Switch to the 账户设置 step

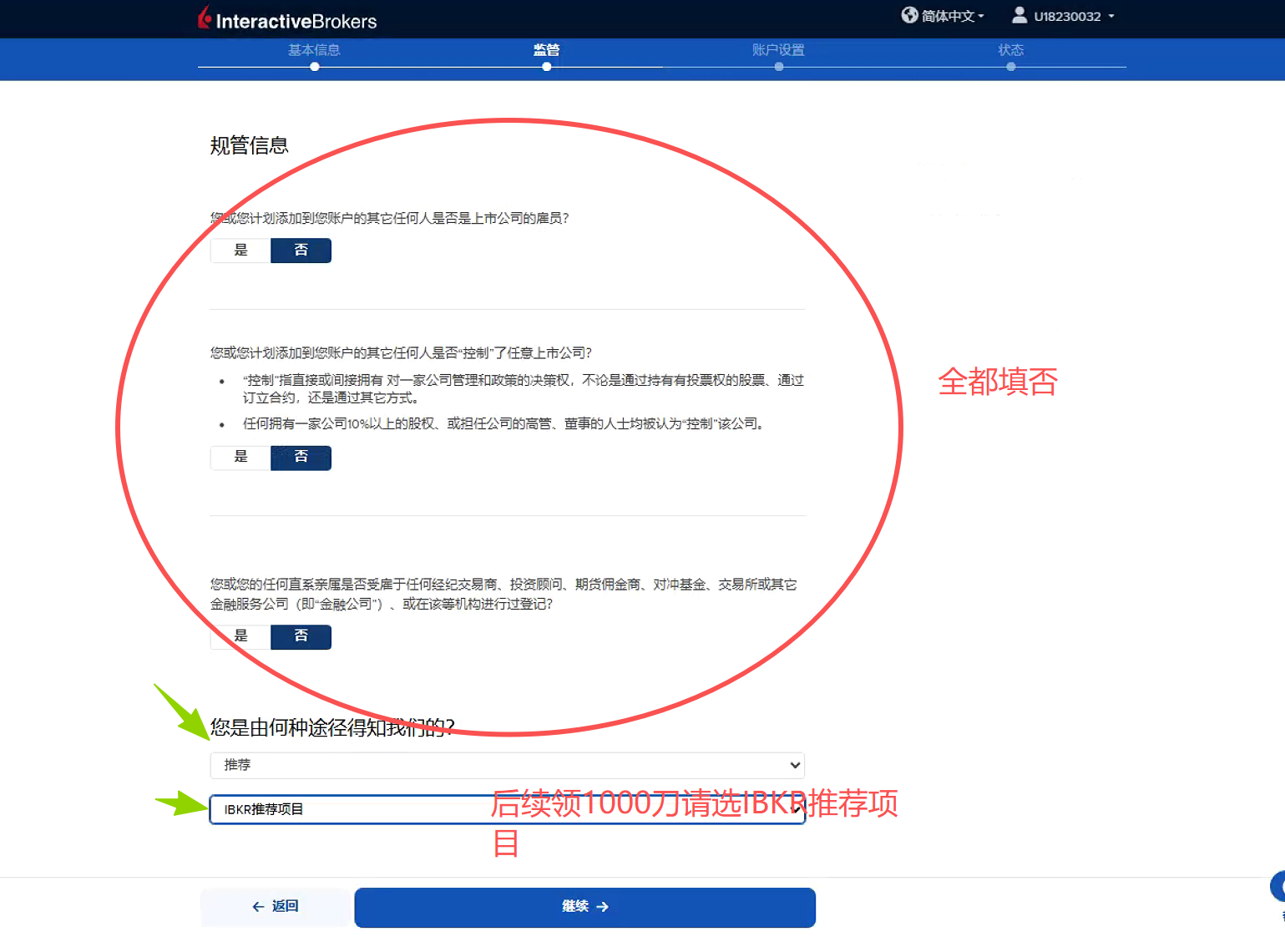coord(778,51)
